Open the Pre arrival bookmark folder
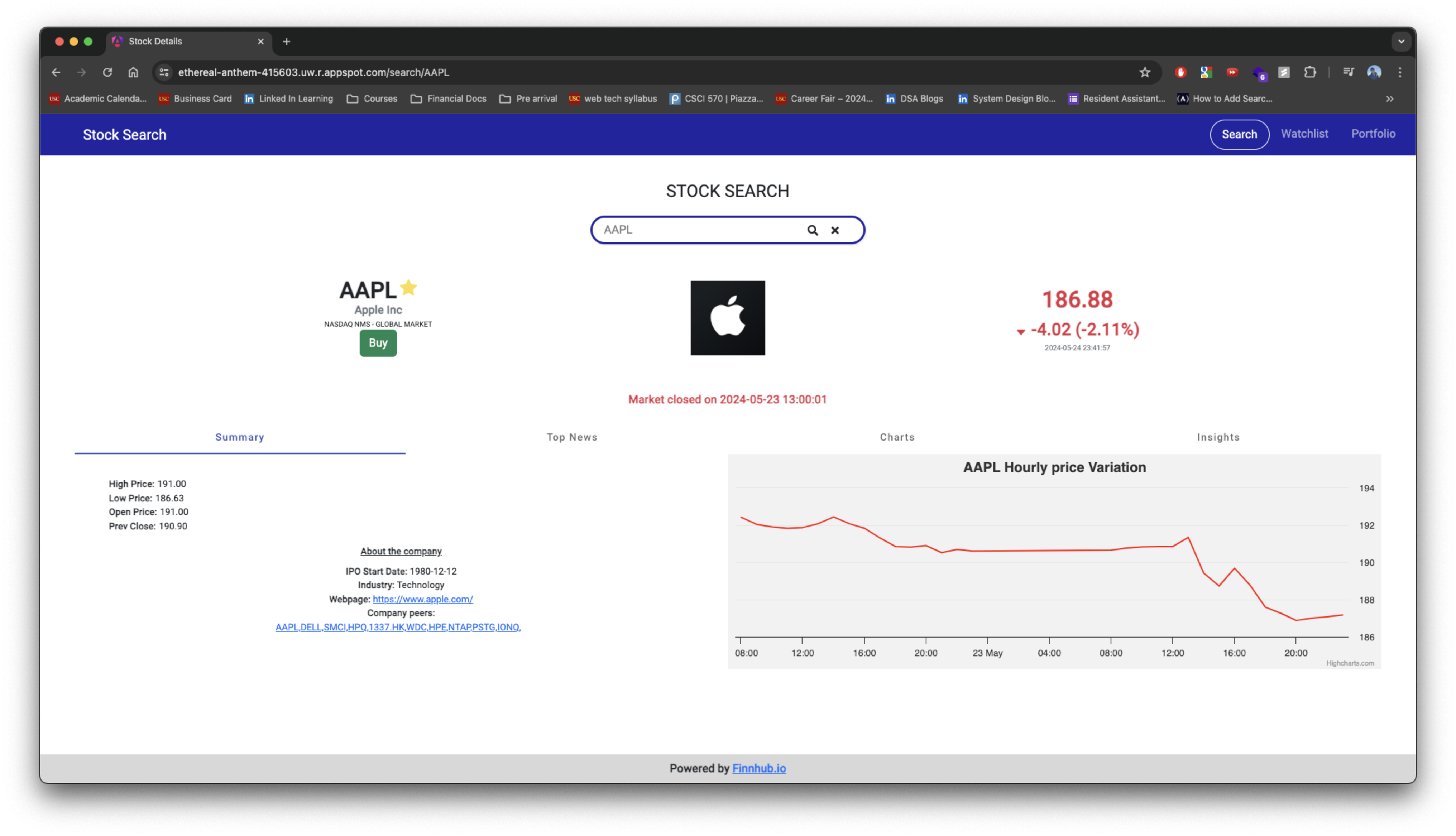Image resolution: width=1456 pixels, height=836 pixels. [528, 99]
